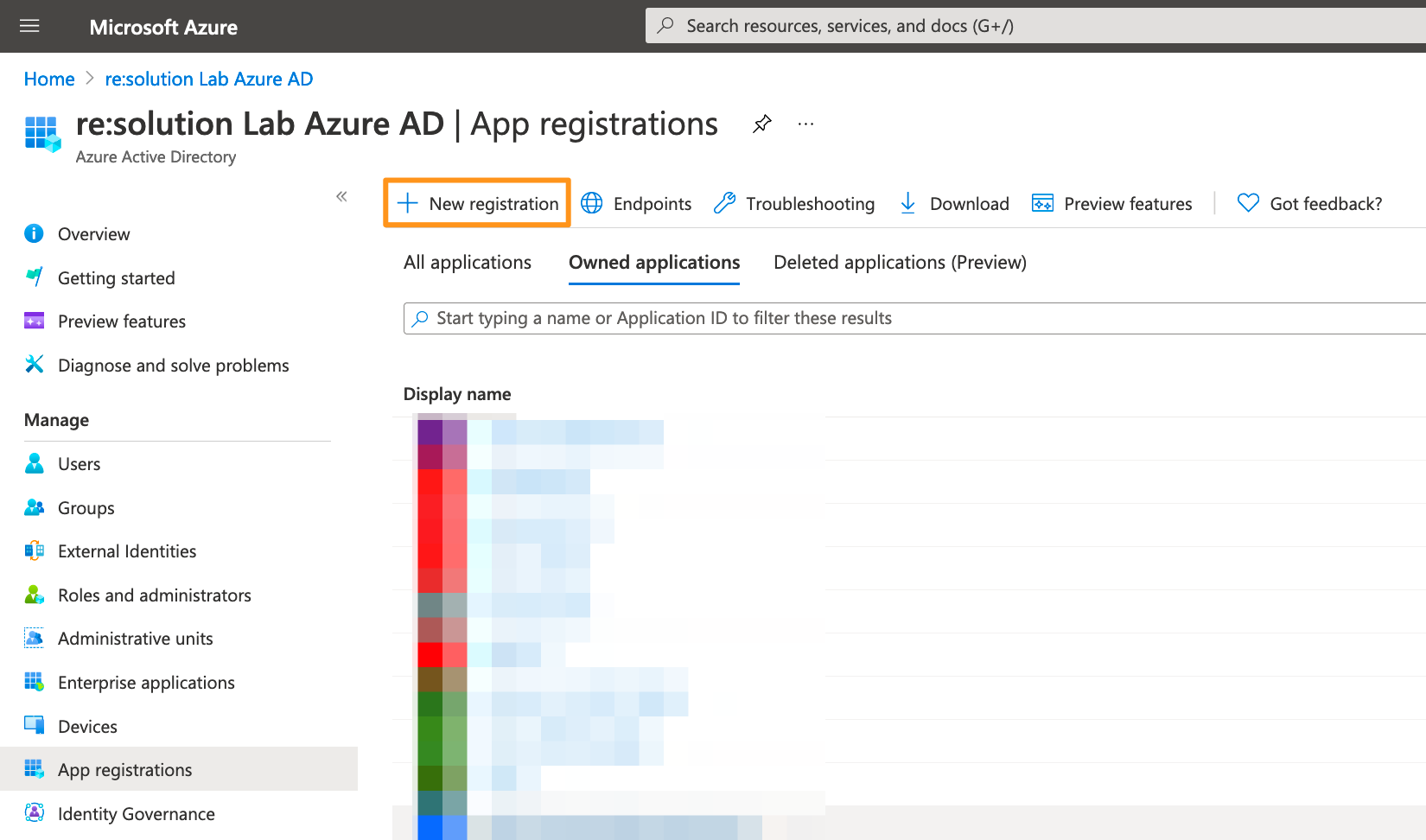
Task: Open Deleted applications (Preview) tab
Action: (x=900, y=262)
